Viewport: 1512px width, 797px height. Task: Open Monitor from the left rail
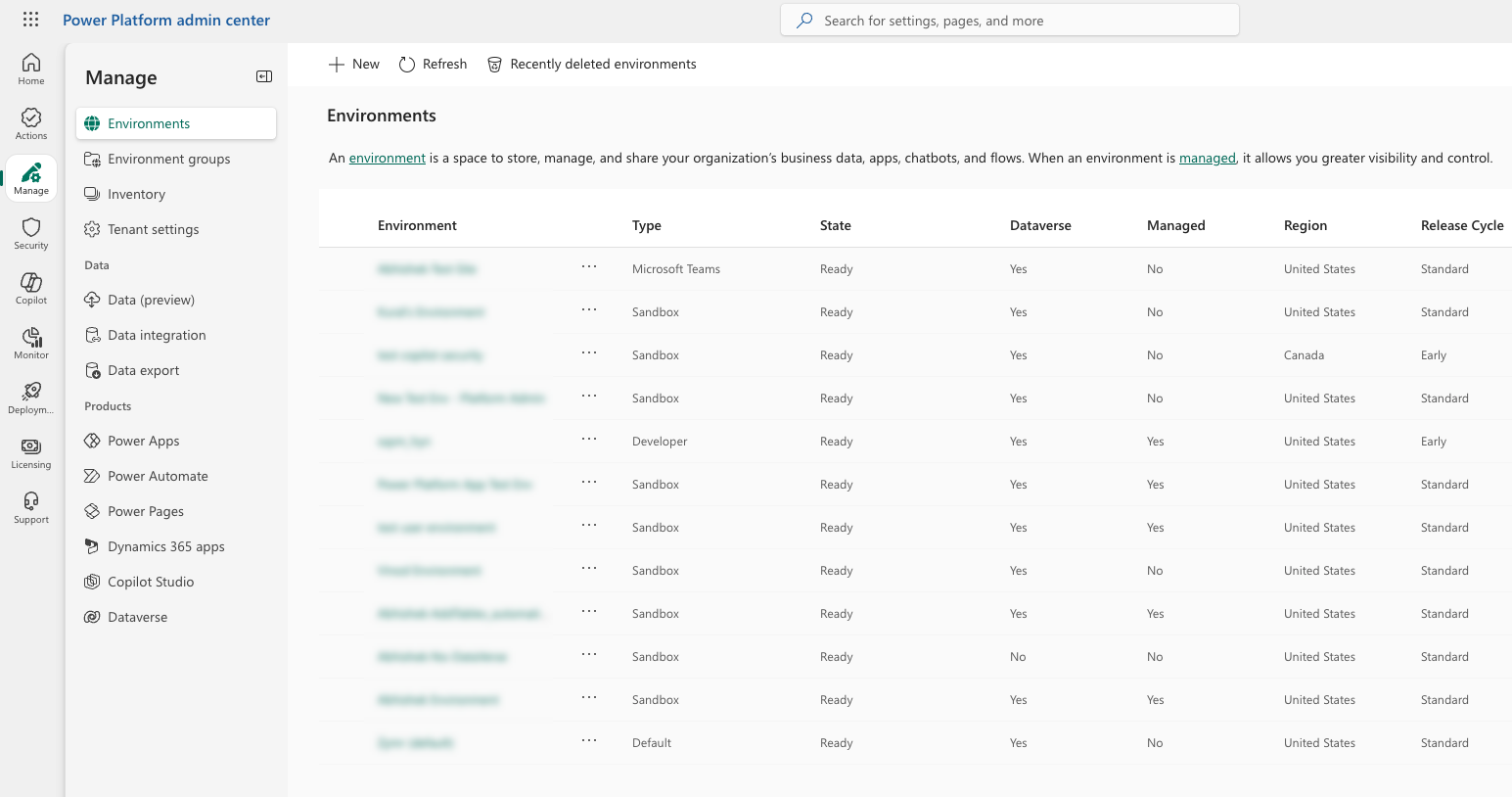coord(31,343)
